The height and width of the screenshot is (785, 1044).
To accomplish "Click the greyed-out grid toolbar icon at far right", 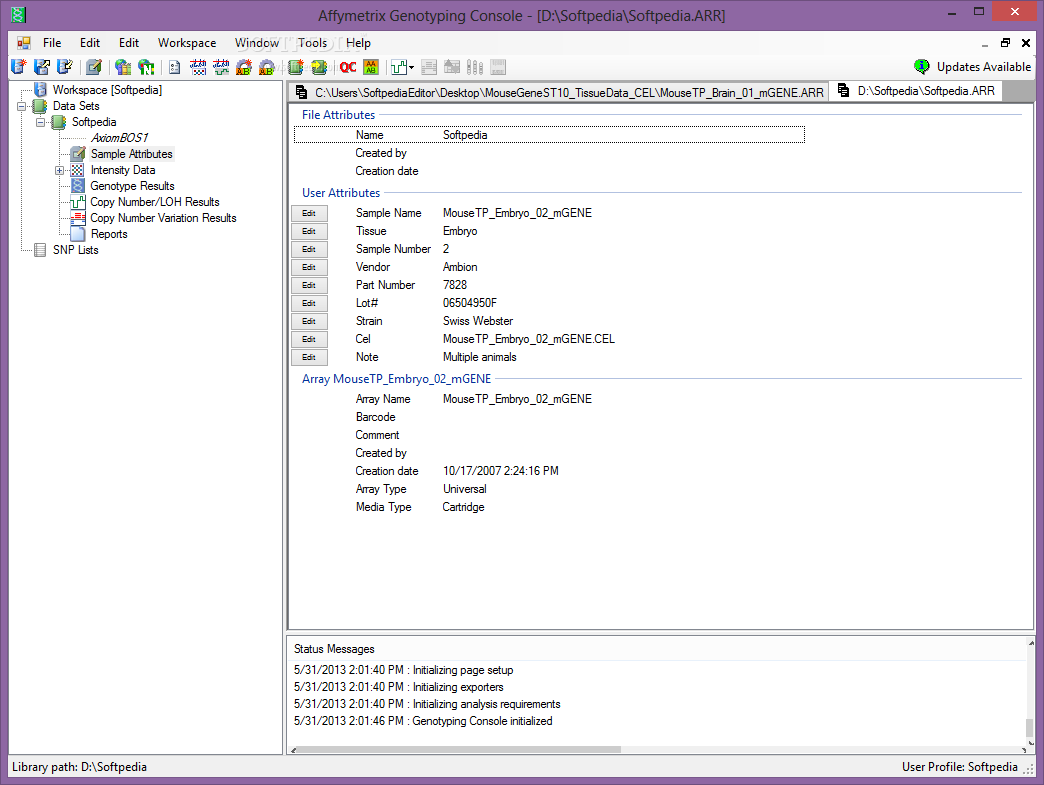I will point(498,67).
